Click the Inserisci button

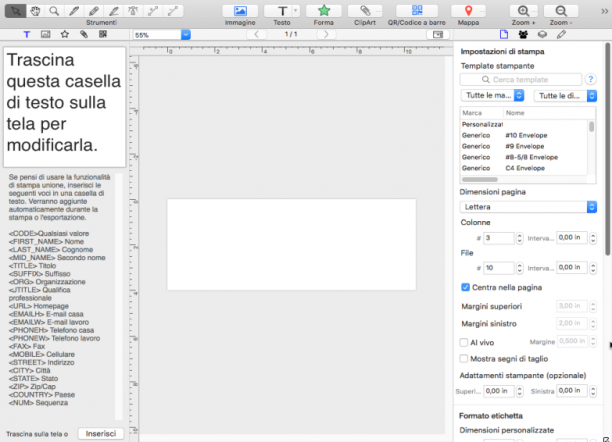101,434
